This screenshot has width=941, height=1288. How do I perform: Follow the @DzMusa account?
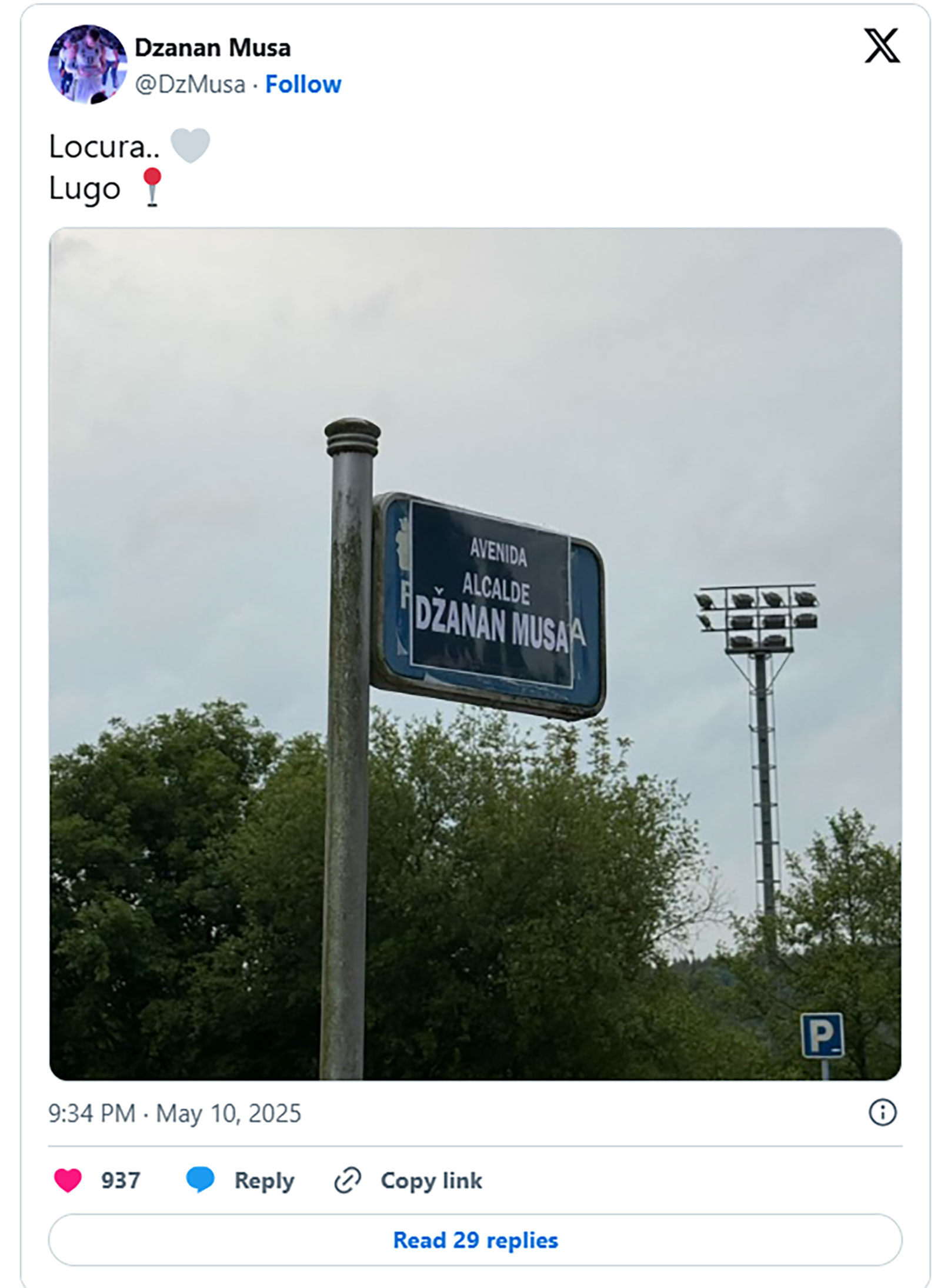pyautogui.click(x=303, y=85)
